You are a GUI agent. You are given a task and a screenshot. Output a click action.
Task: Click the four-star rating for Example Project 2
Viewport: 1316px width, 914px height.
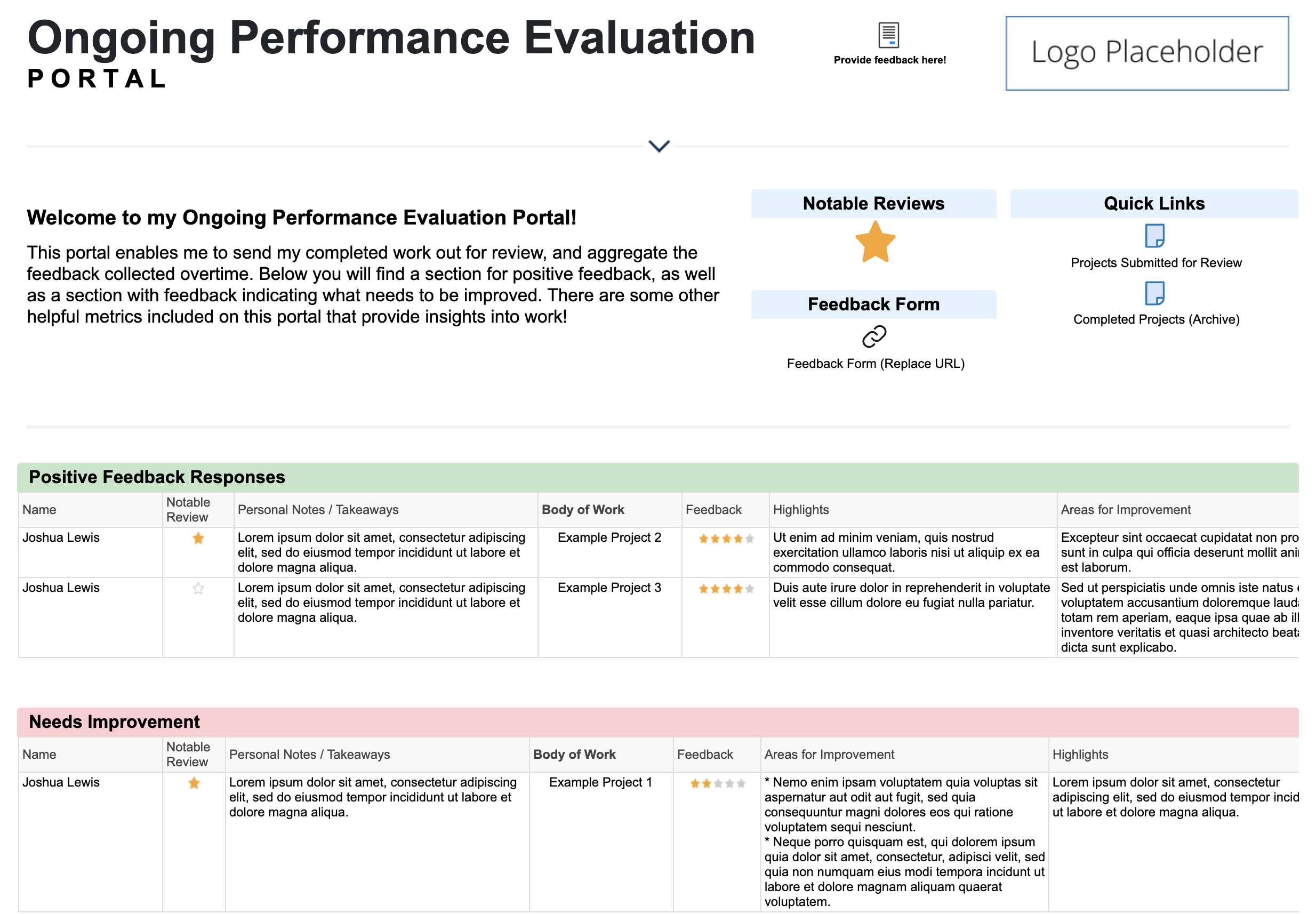[x=725, y=539]
